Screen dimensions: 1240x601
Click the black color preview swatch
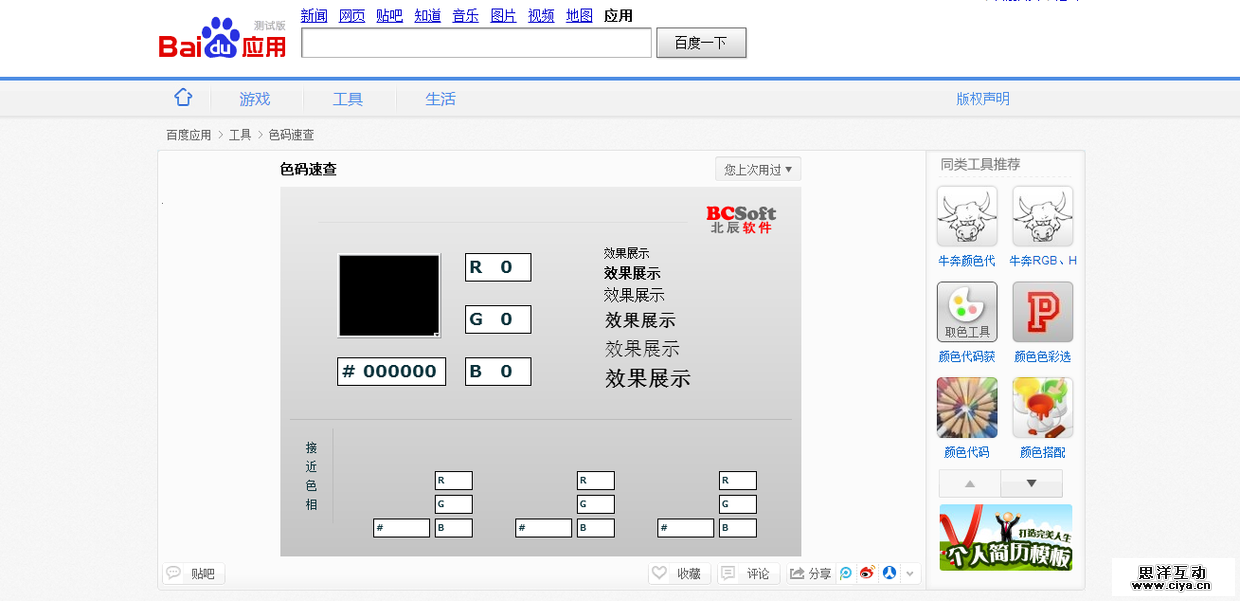(x=389, y=296)
